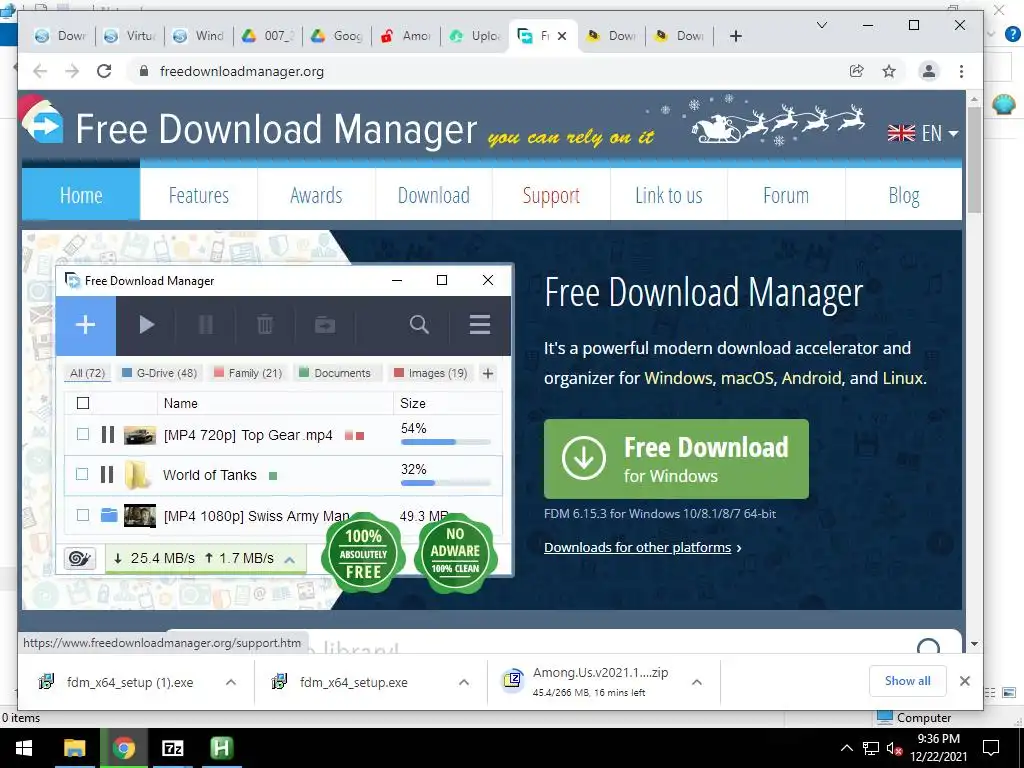Screen dimensions: 1024x768
Task: Open the green H app in taskbar
Action: coord(221,748)
